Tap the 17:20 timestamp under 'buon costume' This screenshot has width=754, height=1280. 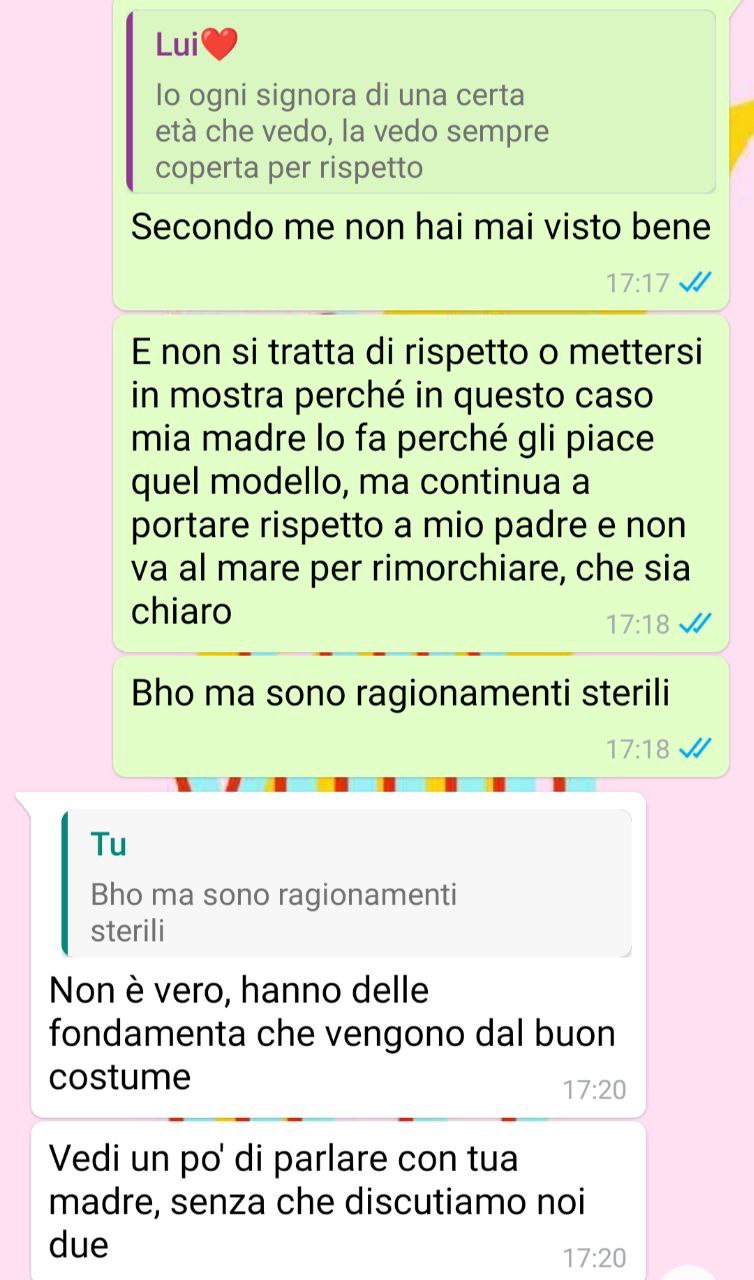[x=594, y=1089]
